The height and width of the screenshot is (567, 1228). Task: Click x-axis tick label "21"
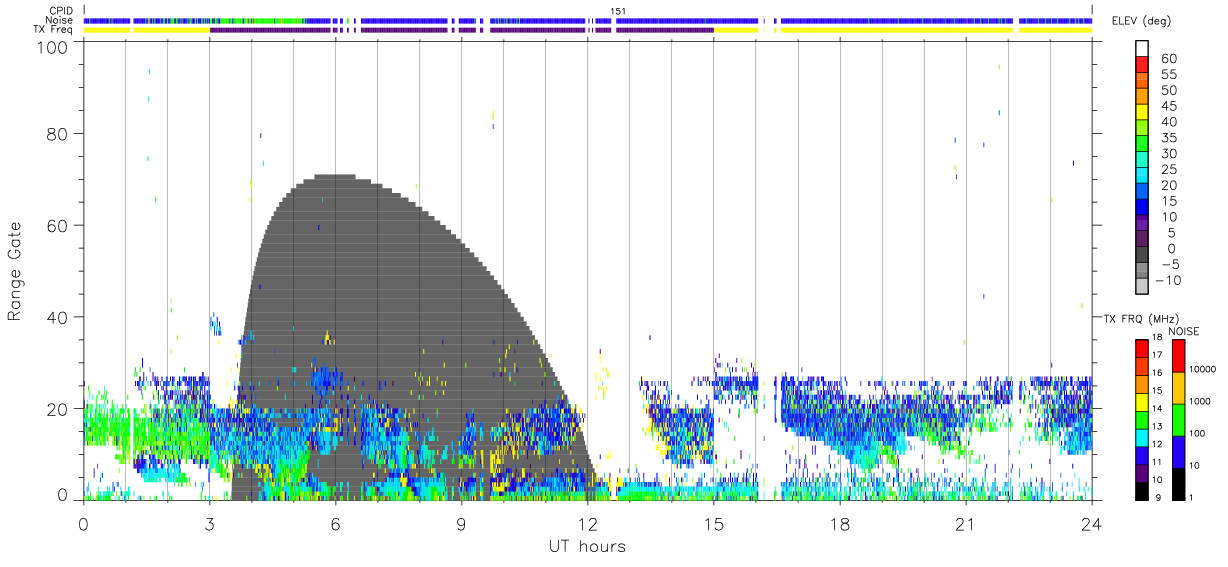965,524
